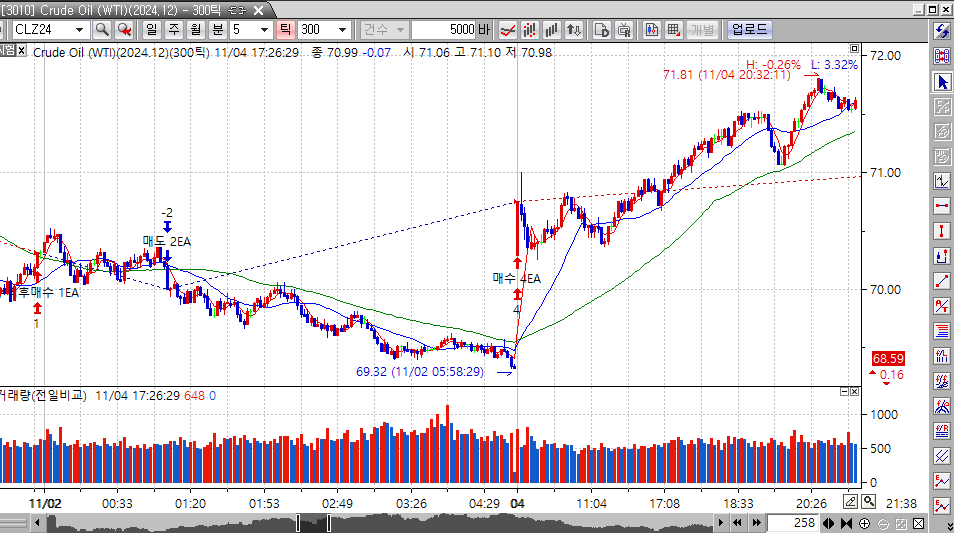Click the magnifier symbol search icon
This screenshot has width=954, height=533.
(x=102, y=29)
